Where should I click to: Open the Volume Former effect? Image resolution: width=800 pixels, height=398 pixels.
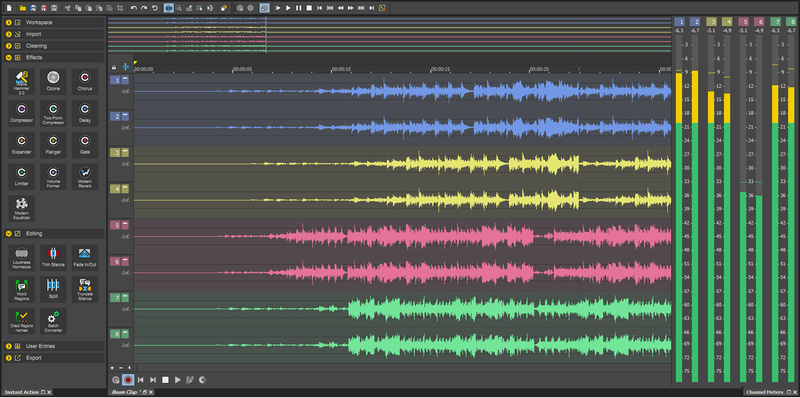coord(53,177)
